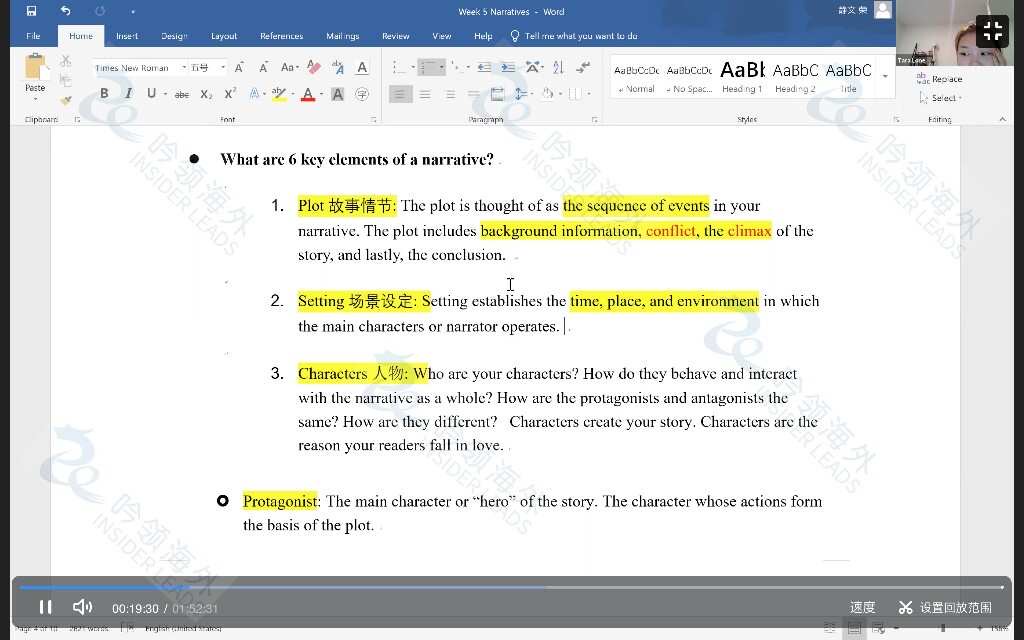Expand the Styles gallery arrow

(x=885, y=76)
